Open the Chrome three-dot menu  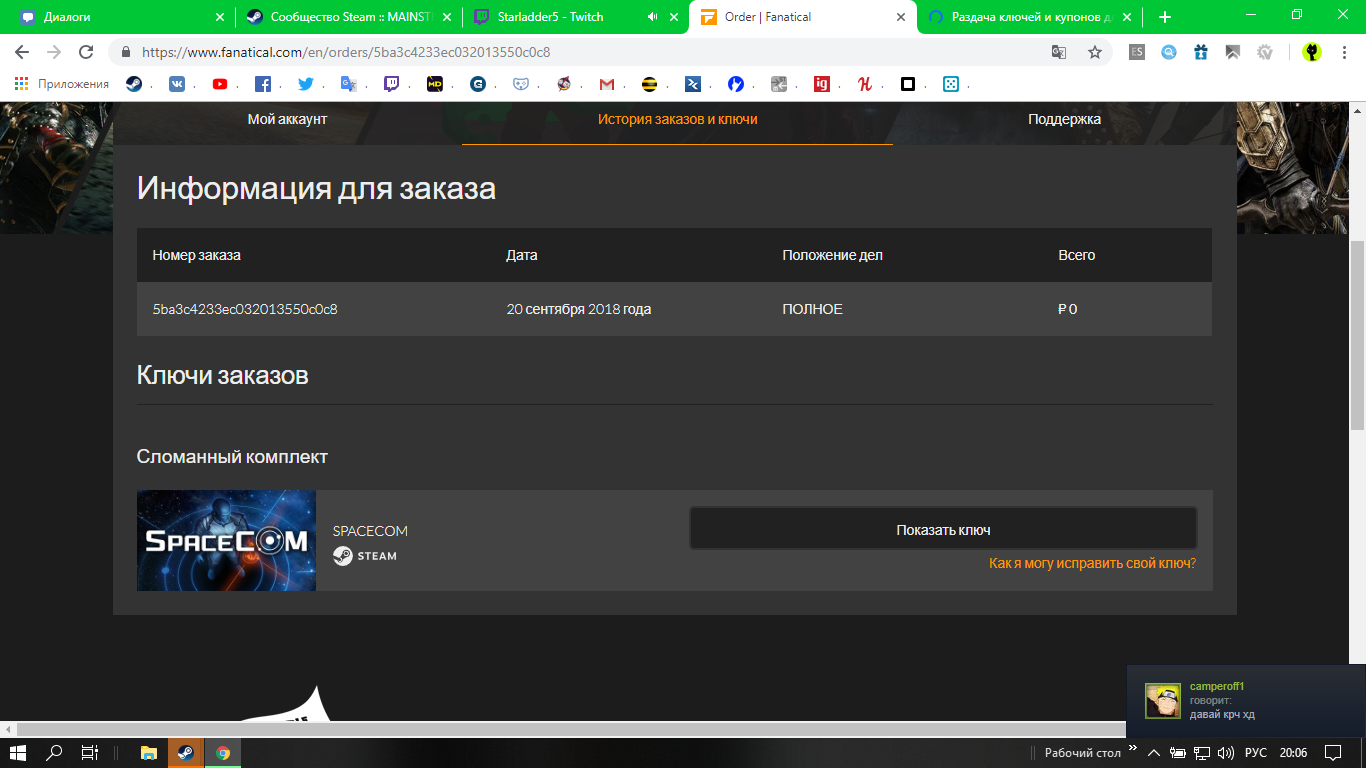click(1345, 52)
